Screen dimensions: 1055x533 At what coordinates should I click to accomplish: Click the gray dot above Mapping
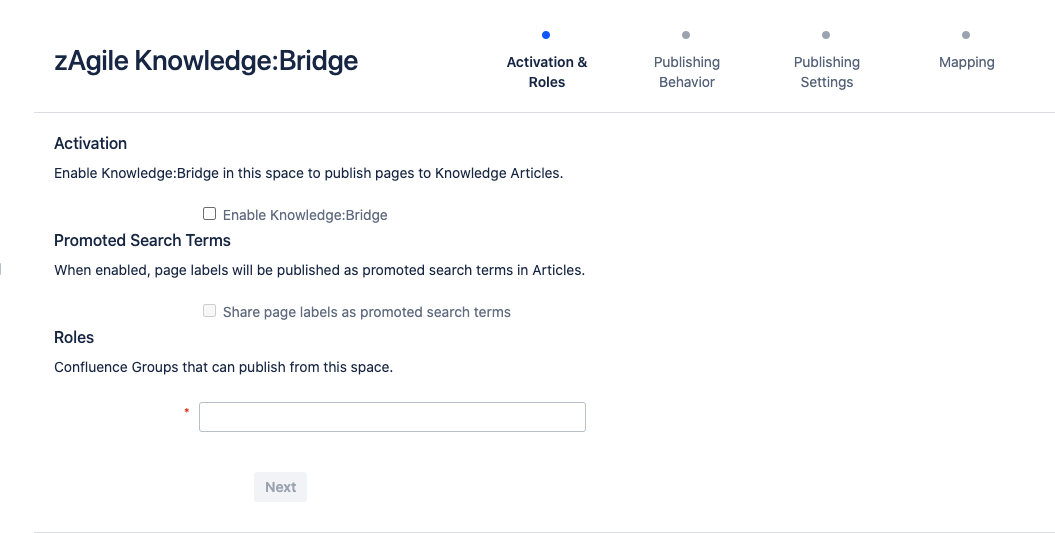[x=966, y=35]
